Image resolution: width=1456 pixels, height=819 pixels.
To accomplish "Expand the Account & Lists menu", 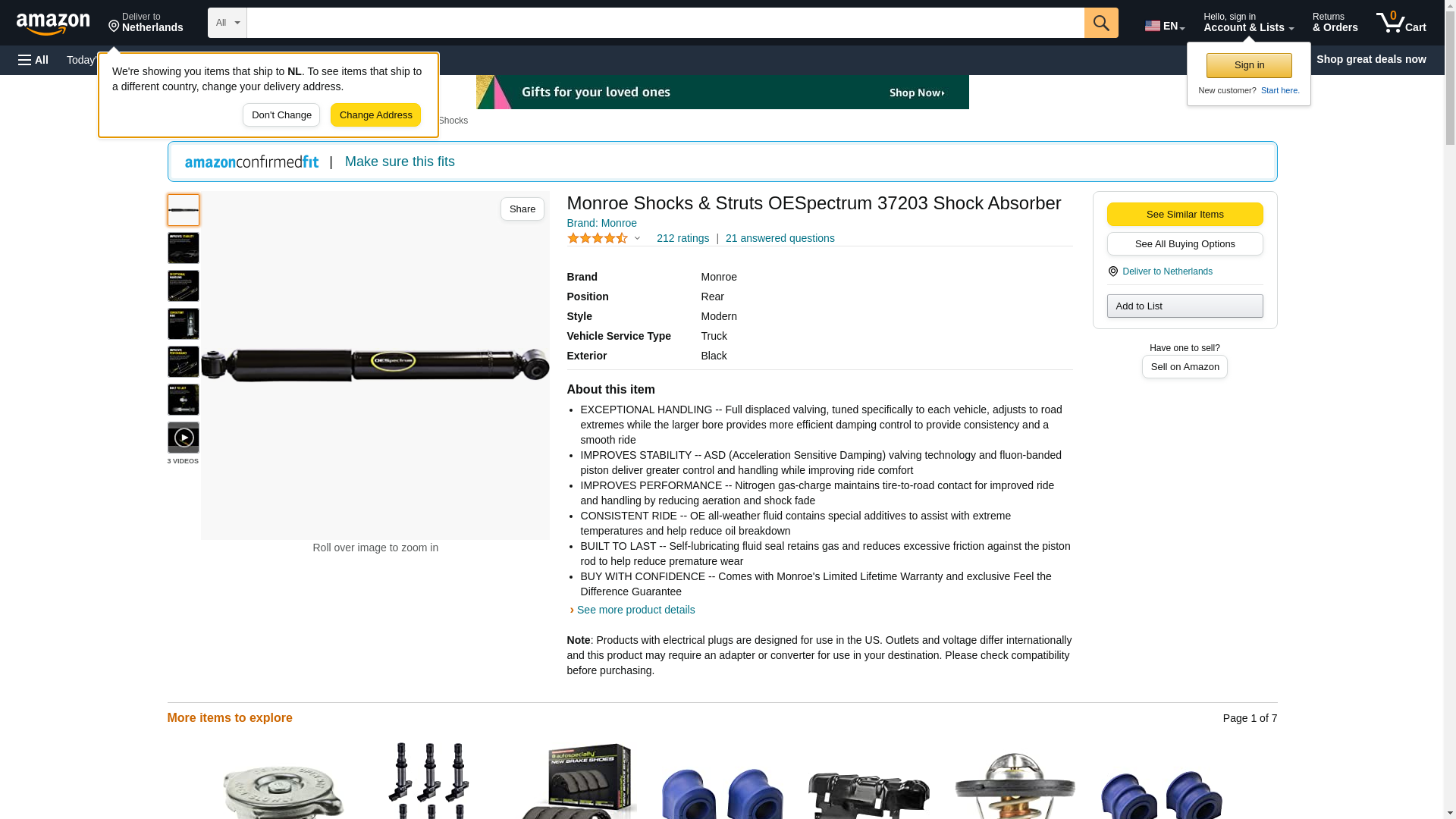I will [x=1248, y=23].
